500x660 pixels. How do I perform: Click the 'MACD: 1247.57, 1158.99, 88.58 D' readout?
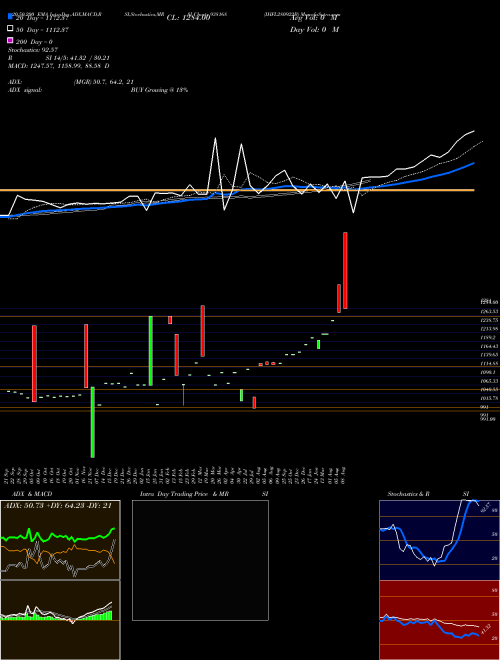pos(59,66)
